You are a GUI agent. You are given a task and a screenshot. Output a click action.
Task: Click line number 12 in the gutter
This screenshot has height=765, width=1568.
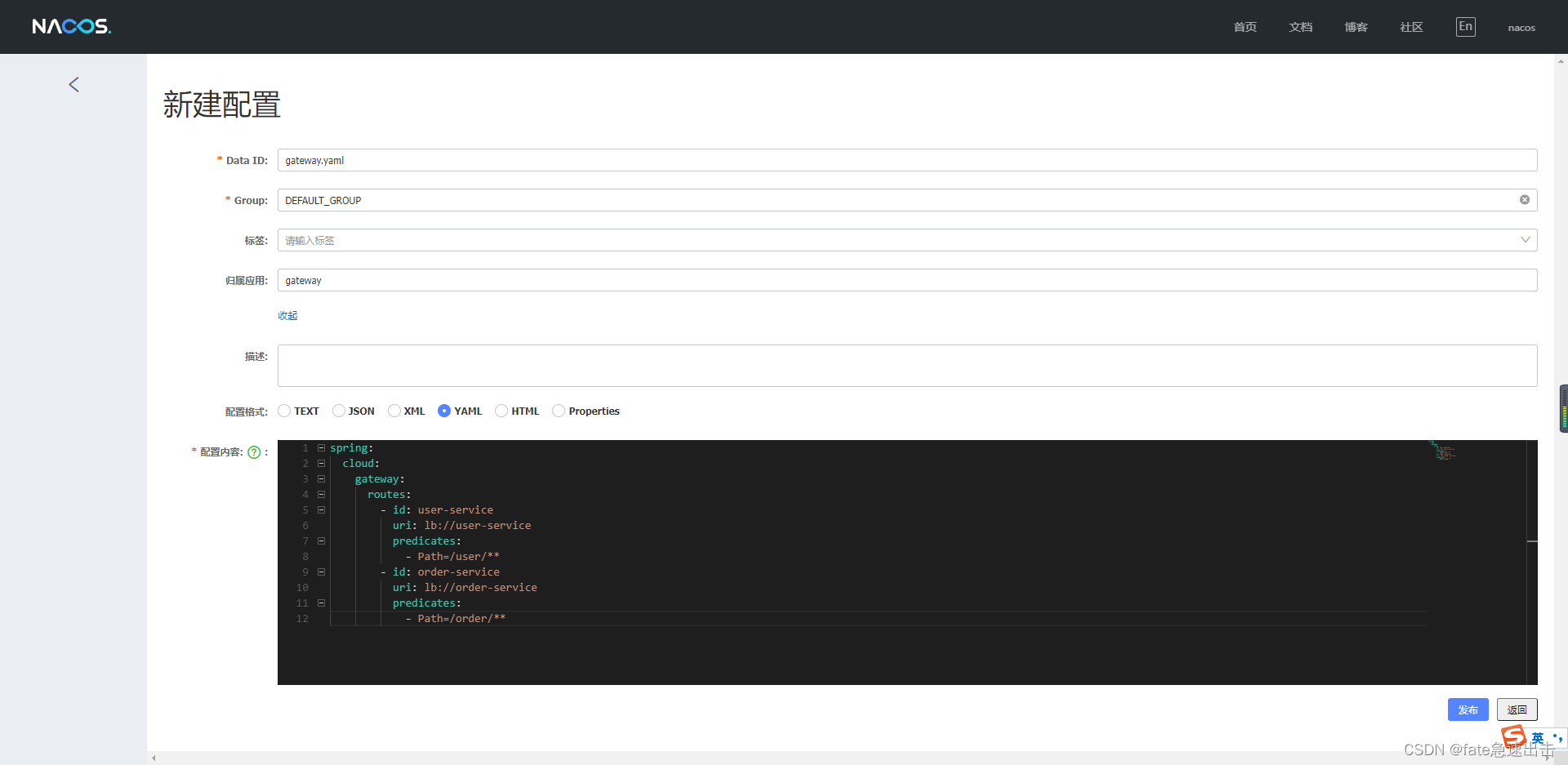pyautogui.click(x=302, y=619)
